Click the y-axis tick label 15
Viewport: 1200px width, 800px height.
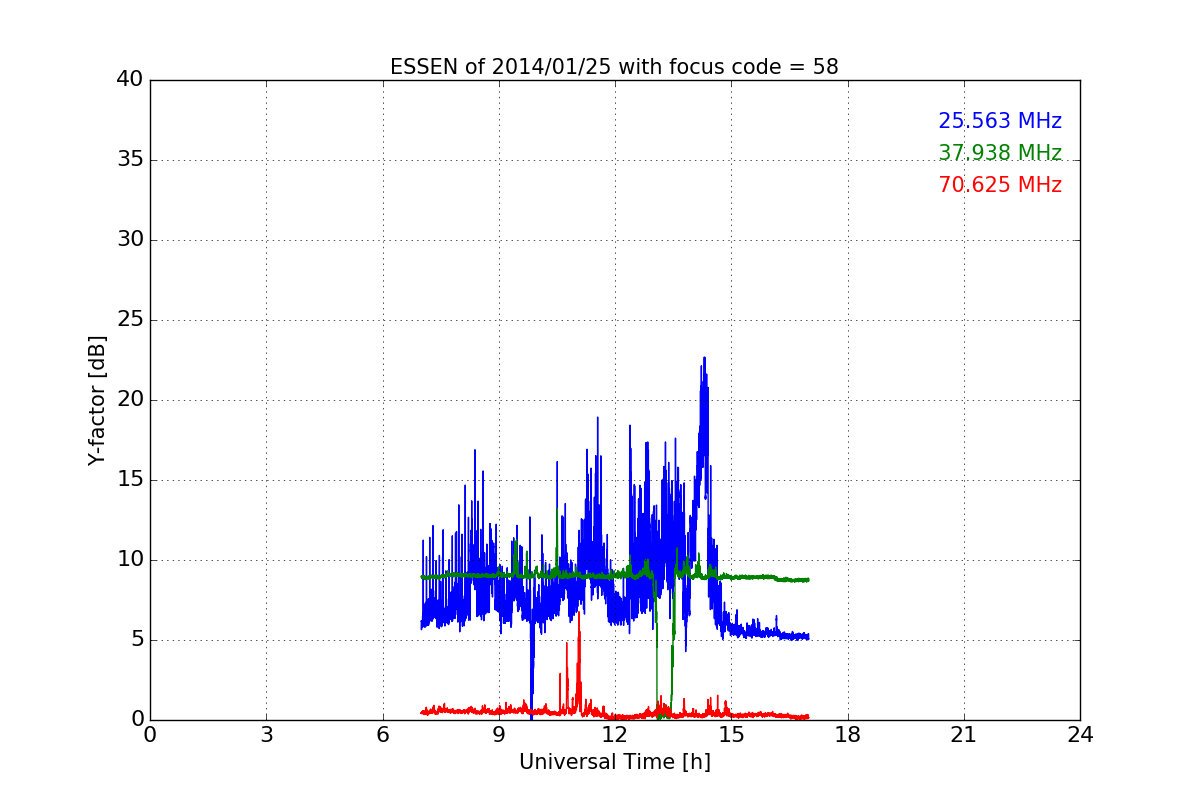pyautogui.click(x=130, y=480)
